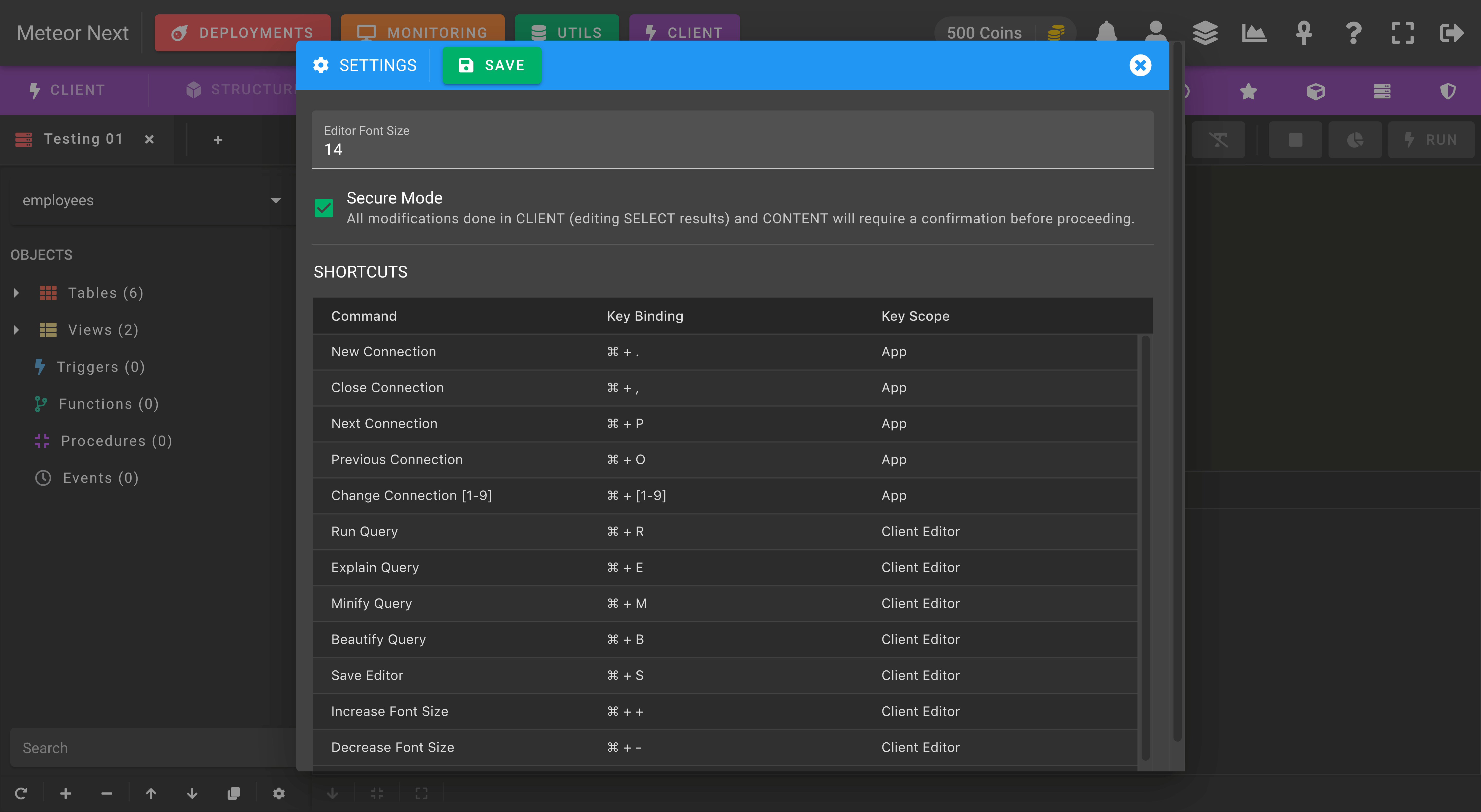The image size is (1481, 812).
Task: Click the coins stack icon
Action: point(1056,33)
